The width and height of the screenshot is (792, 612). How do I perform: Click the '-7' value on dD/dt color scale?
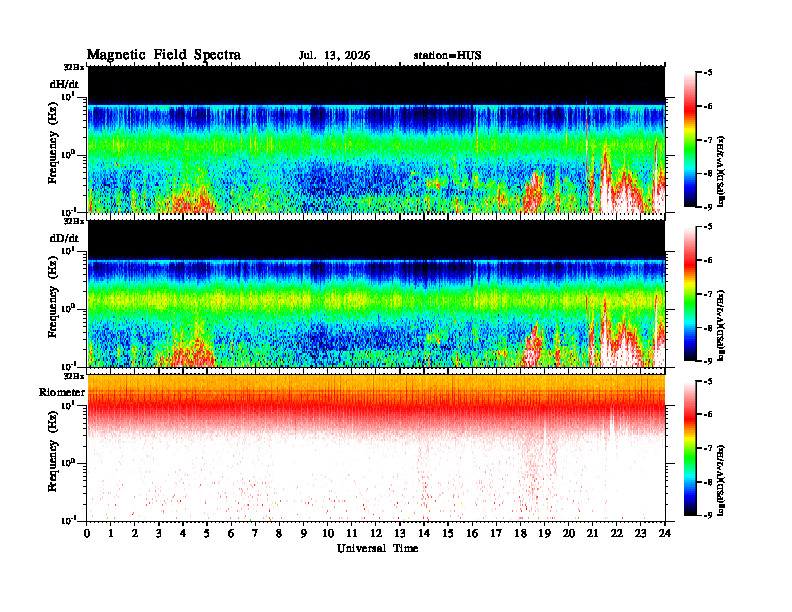pos(708,294)
